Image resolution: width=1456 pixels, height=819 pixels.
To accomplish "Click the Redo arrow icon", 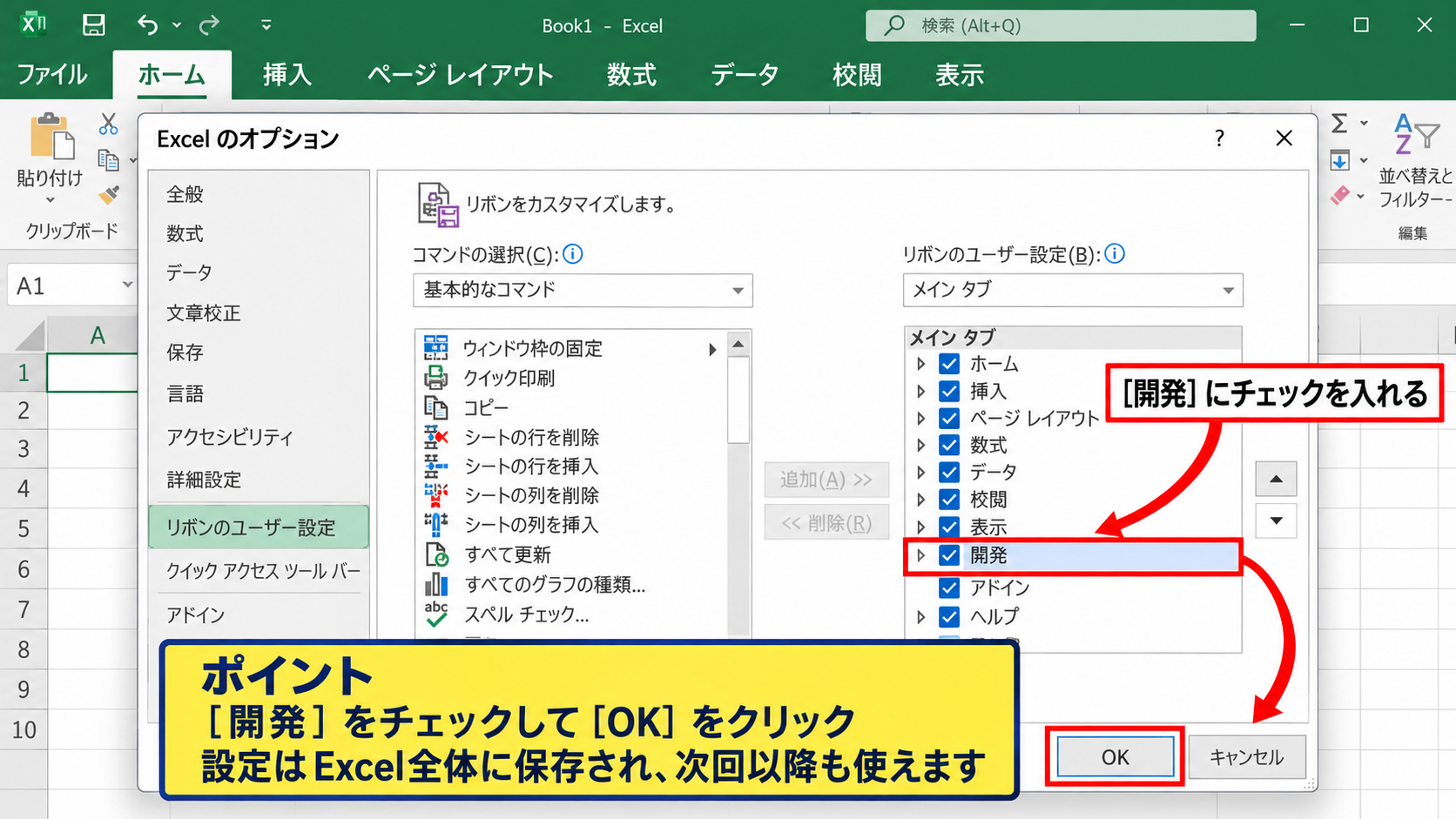I will (209, 25).
